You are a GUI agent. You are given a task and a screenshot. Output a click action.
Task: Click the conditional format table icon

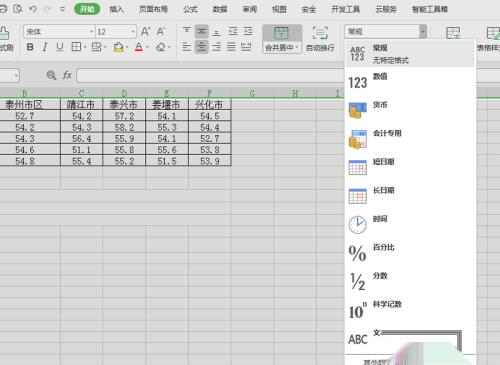point(453,33)
